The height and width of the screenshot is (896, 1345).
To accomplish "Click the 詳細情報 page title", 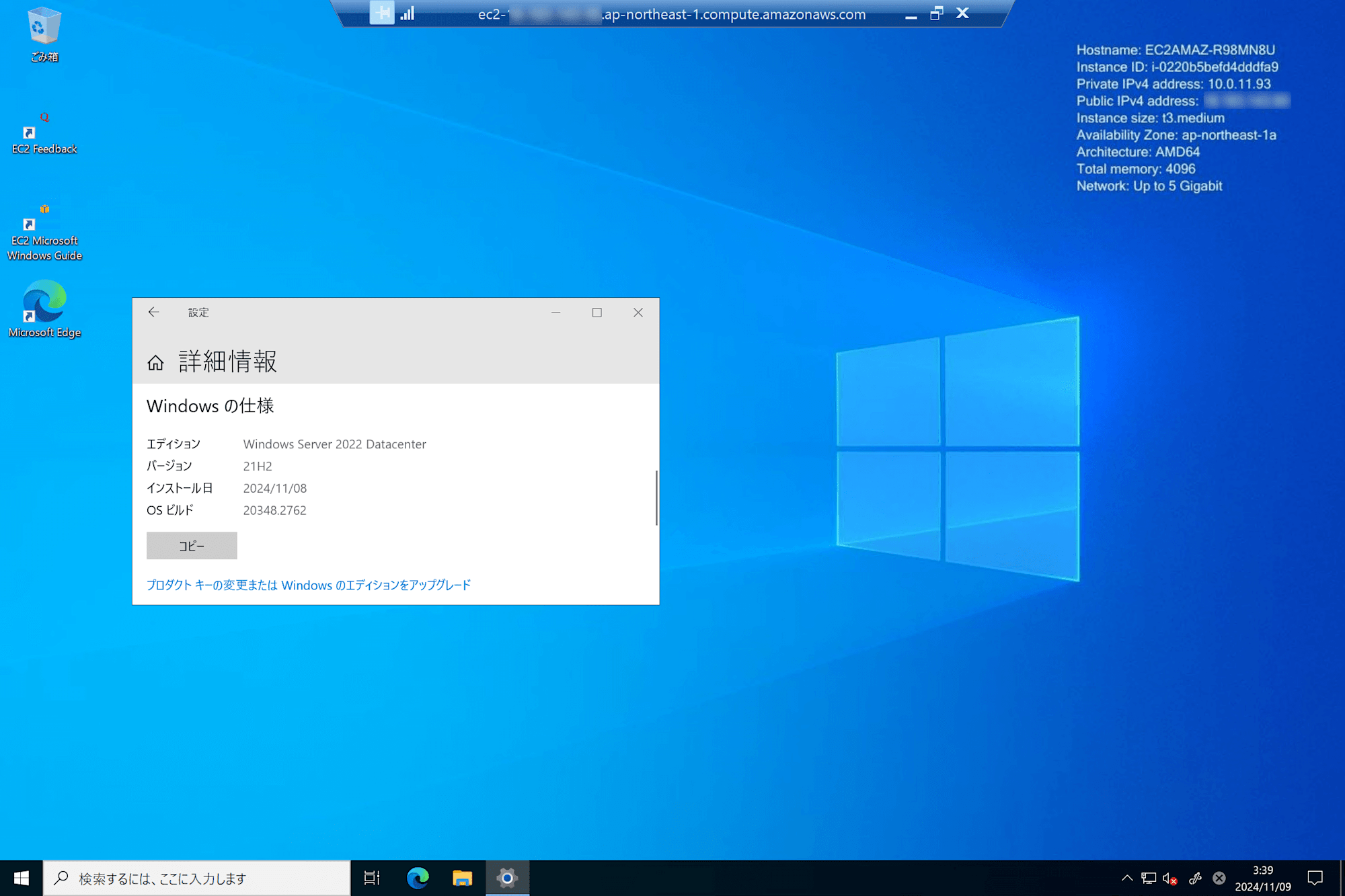I will [x=228, y=362].
